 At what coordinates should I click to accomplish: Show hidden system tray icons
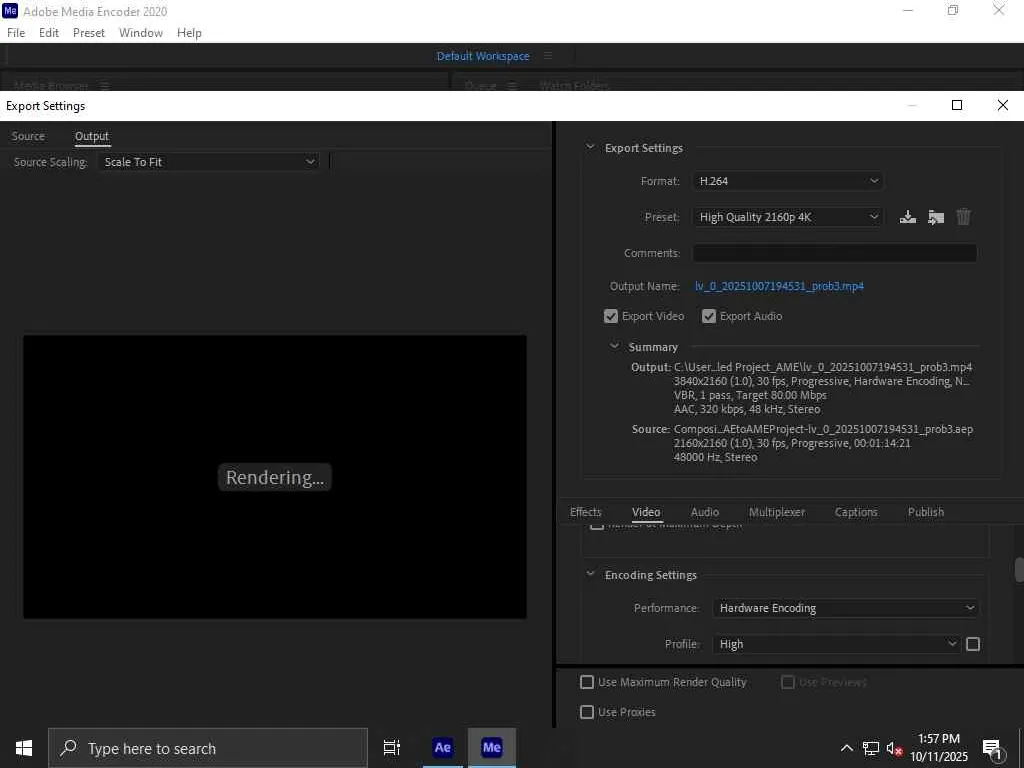pyautogui.click(x=846, y=748)
